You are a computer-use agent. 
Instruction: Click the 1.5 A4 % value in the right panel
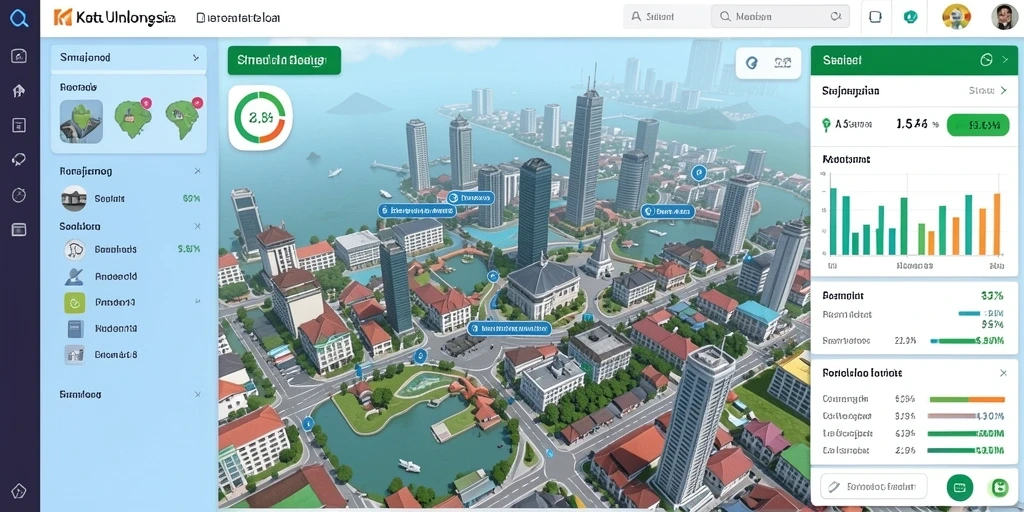917,123
